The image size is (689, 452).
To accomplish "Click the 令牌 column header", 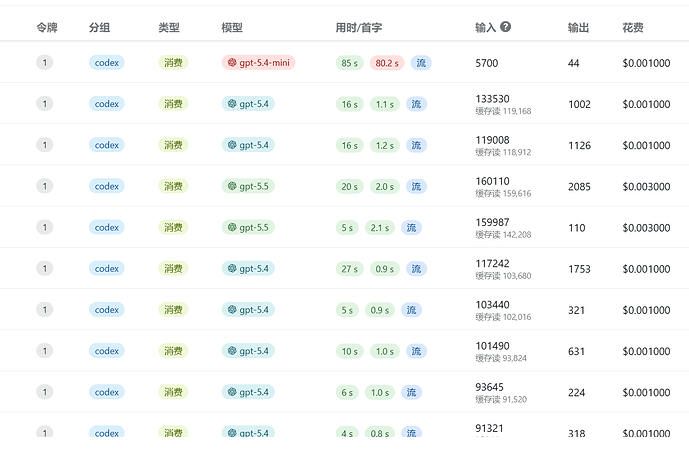I will [x=47, y=28].
